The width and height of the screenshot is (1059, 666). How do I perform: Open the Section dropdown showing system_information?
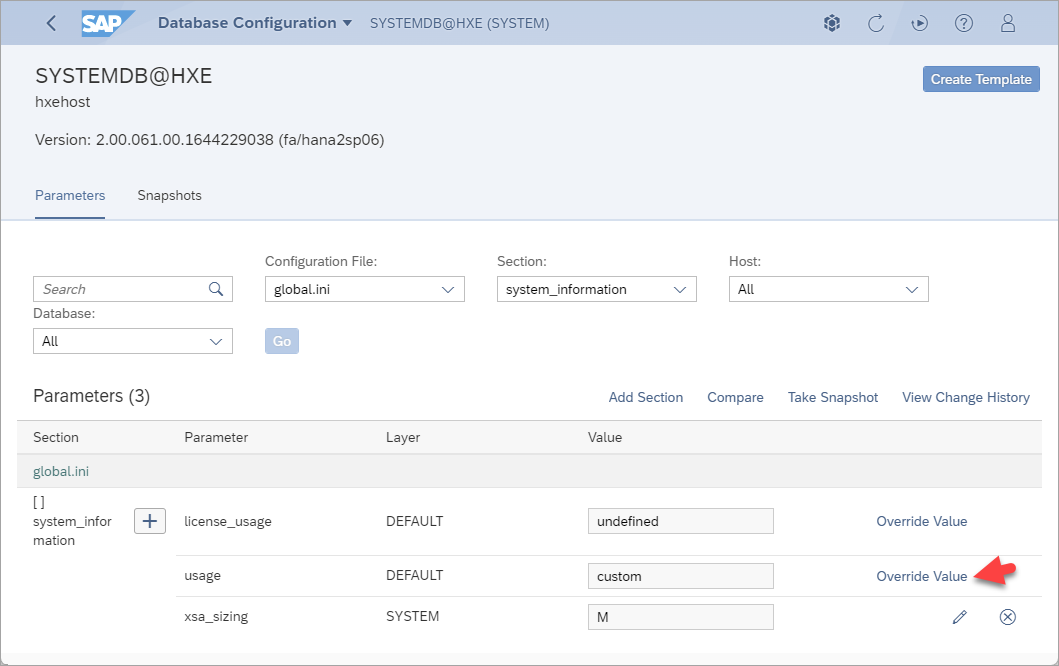tap(596, 289)
